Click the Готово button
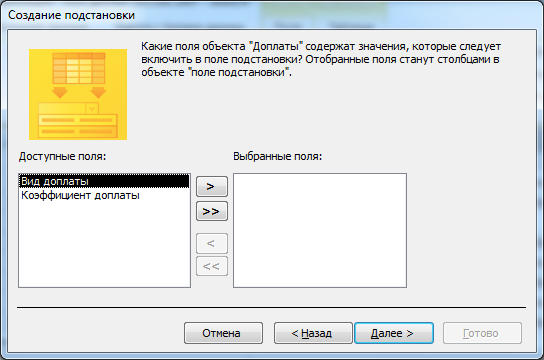 (x=482, y=333)
